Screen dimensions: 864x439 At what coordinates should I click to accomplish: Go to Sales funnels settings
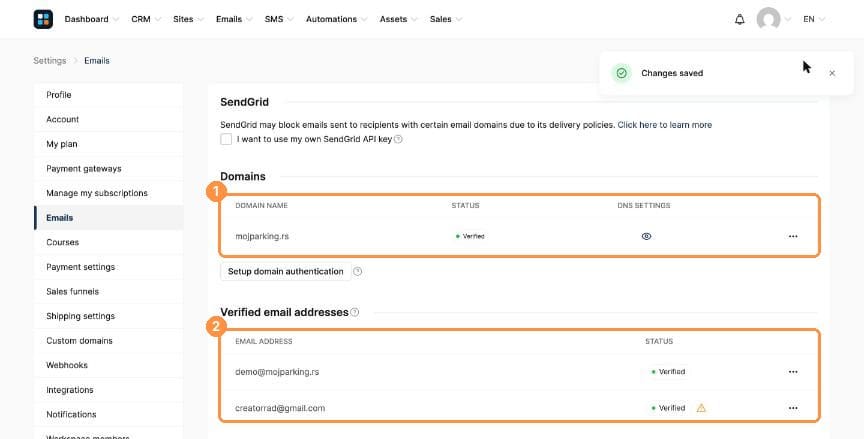point(109,291)
